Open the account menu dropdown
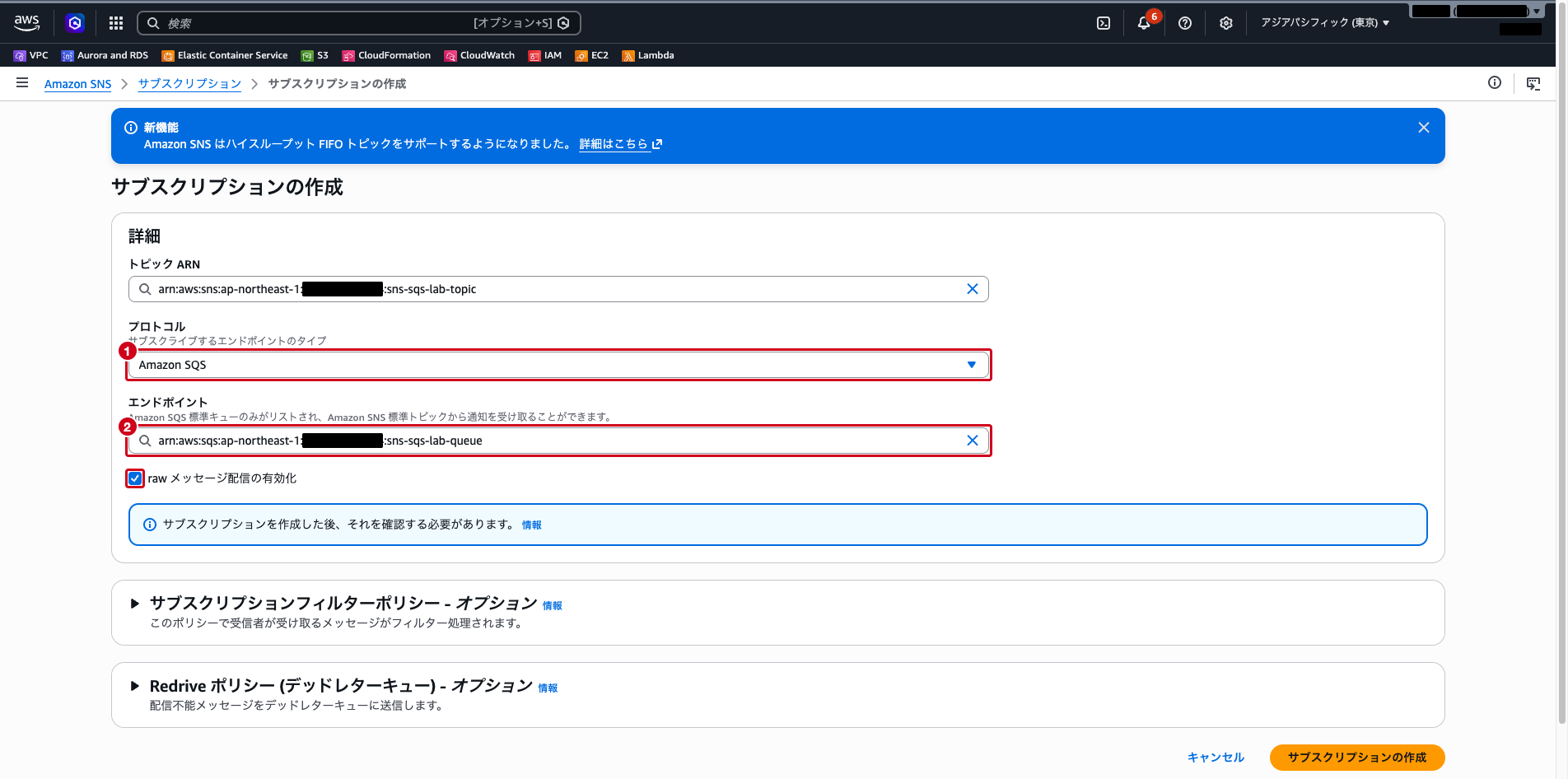Image resolution: width=1568 pixels, height=779 pixels. point(1477,12)
